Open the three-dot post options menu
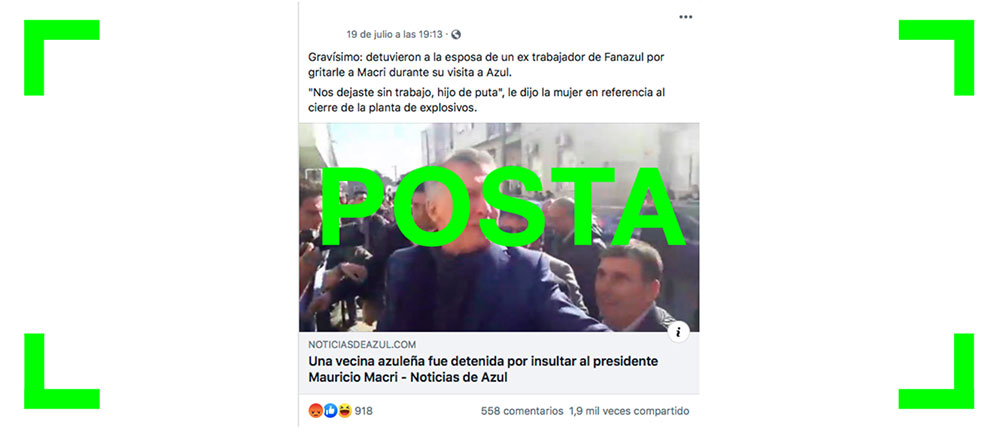Screen dimensions: 1000x429 point(686,17)
